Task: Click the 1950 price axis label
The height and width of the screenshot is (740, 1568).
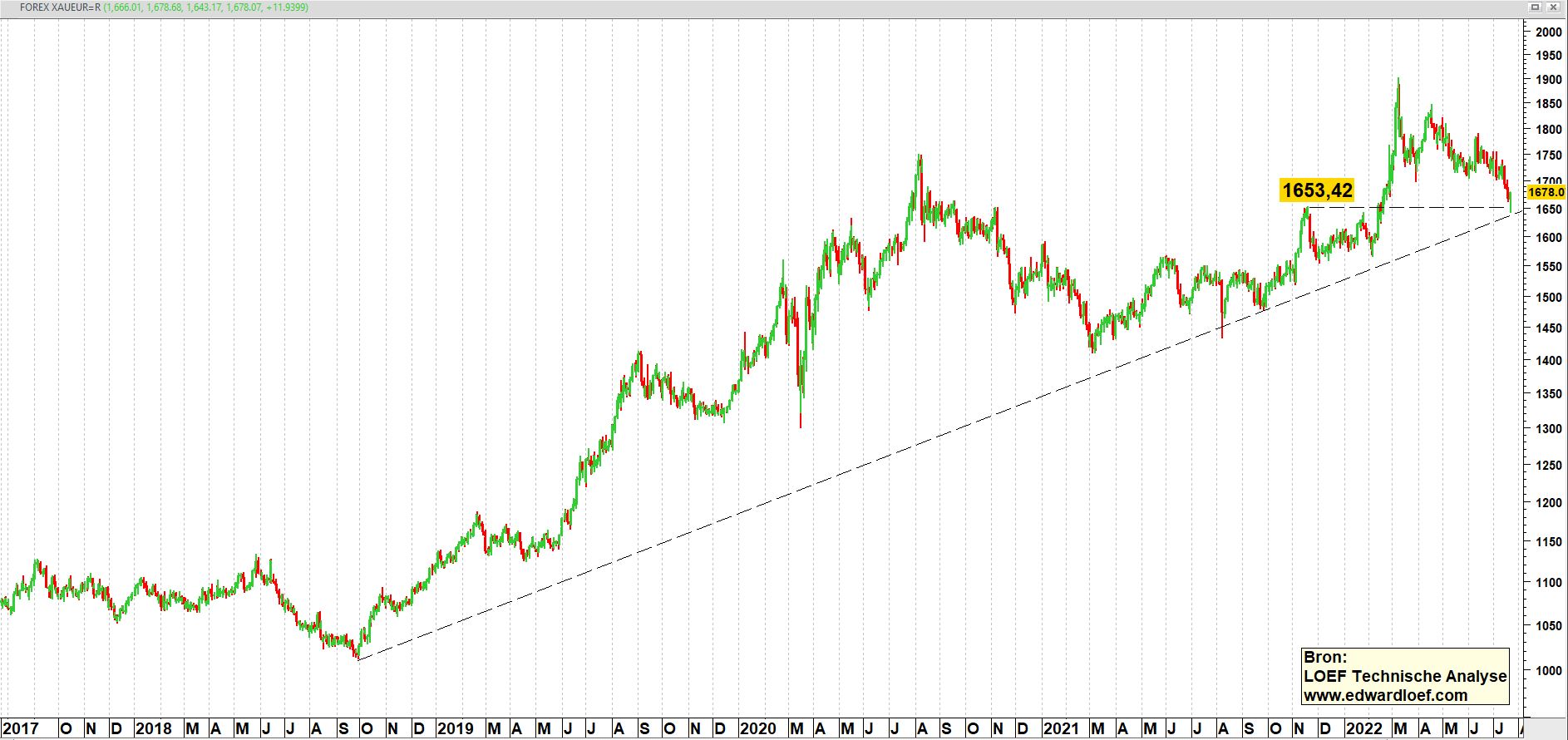Action: coord(1549,56)
